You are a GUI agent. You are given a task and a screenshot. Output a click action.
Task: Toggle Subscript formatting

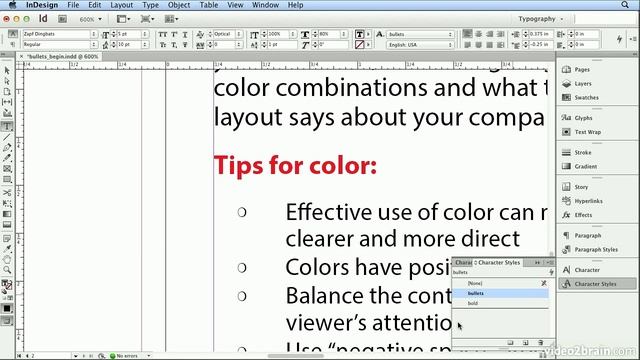point(174,45)
